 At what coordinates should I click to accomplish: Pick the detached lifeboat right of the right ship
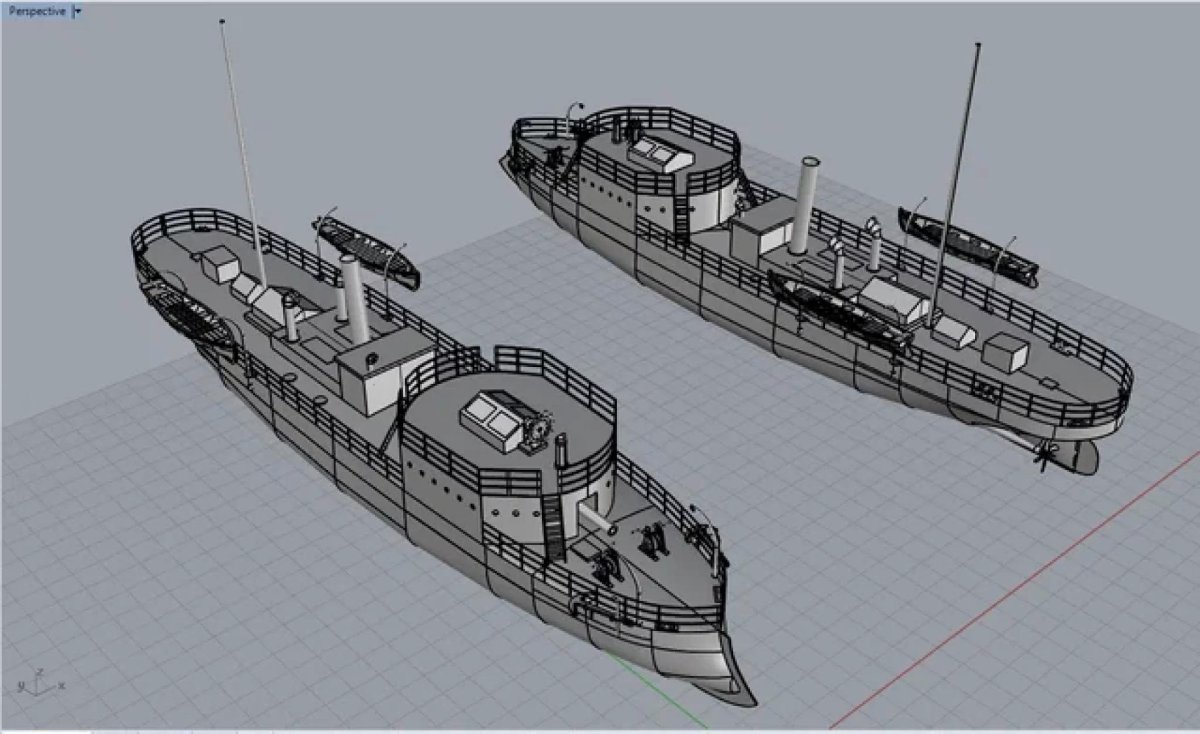click(x=966, y=245)
